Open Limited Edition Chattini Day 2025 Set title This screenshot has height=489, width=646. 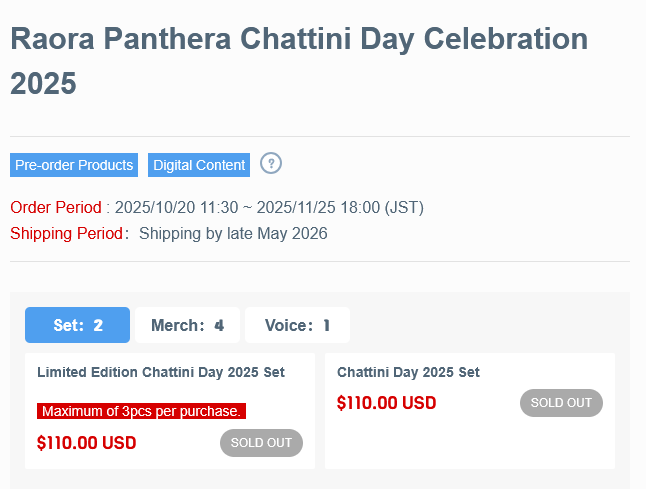click(x=161, y=372)
